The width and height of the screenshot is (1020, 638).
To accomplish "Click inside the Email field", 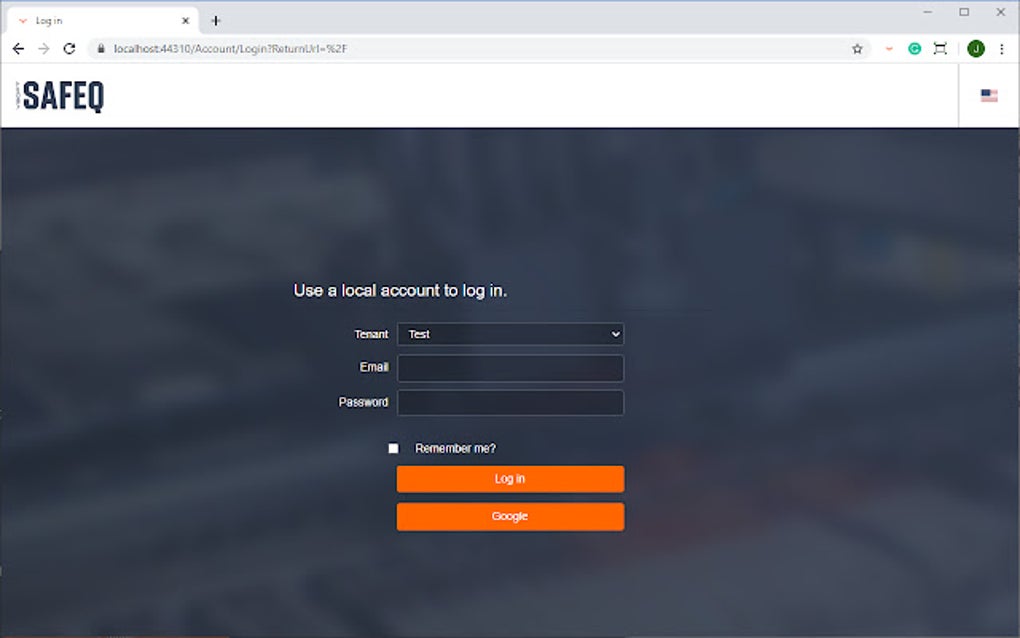I will 510,368.
